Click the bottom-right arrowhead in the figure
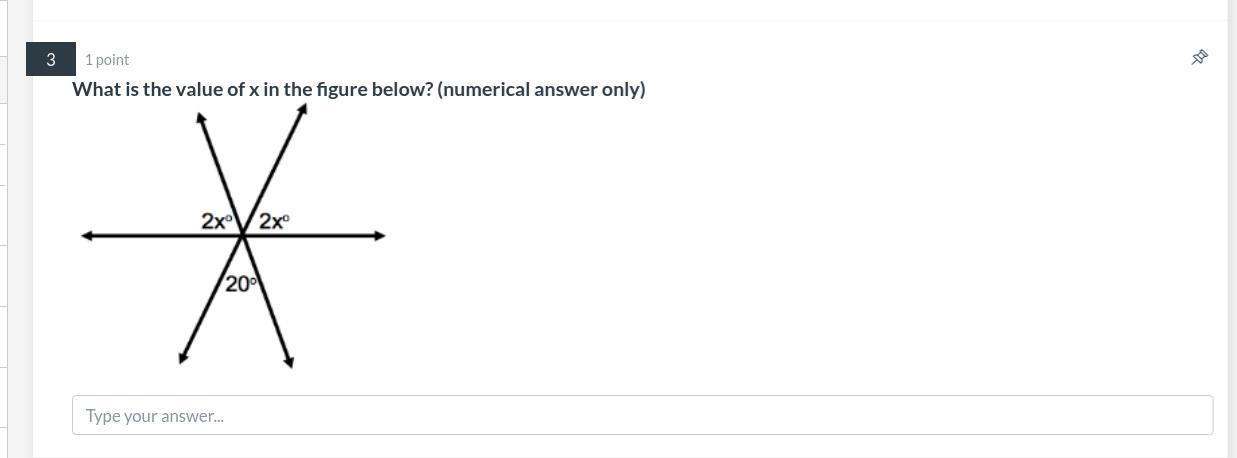 point(288,362)
